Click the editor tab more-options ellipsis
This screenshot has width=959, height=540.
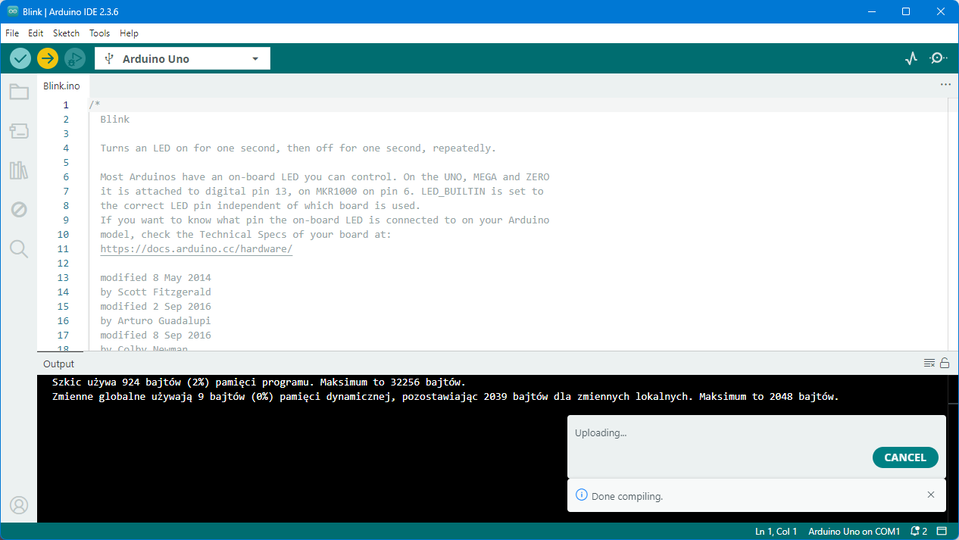(946, 84)
